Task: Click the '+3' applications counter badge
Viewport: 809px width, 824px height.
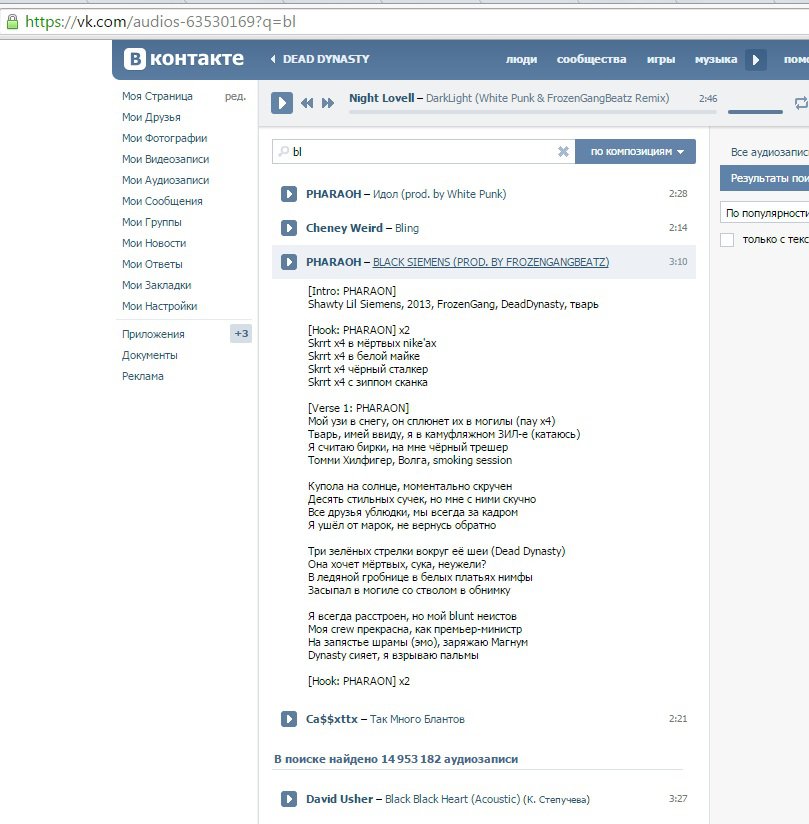Action: tap(241, 334)
